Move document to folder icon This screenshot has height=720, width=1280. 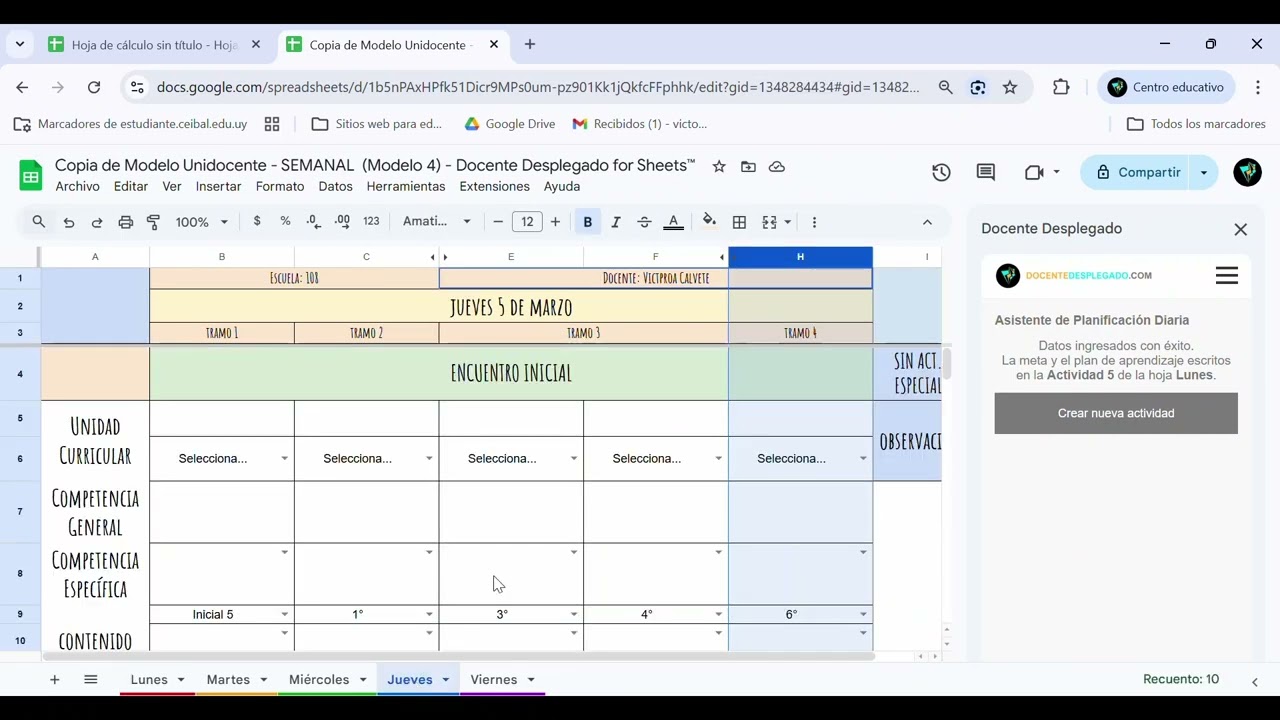click(x=748, y=166)
